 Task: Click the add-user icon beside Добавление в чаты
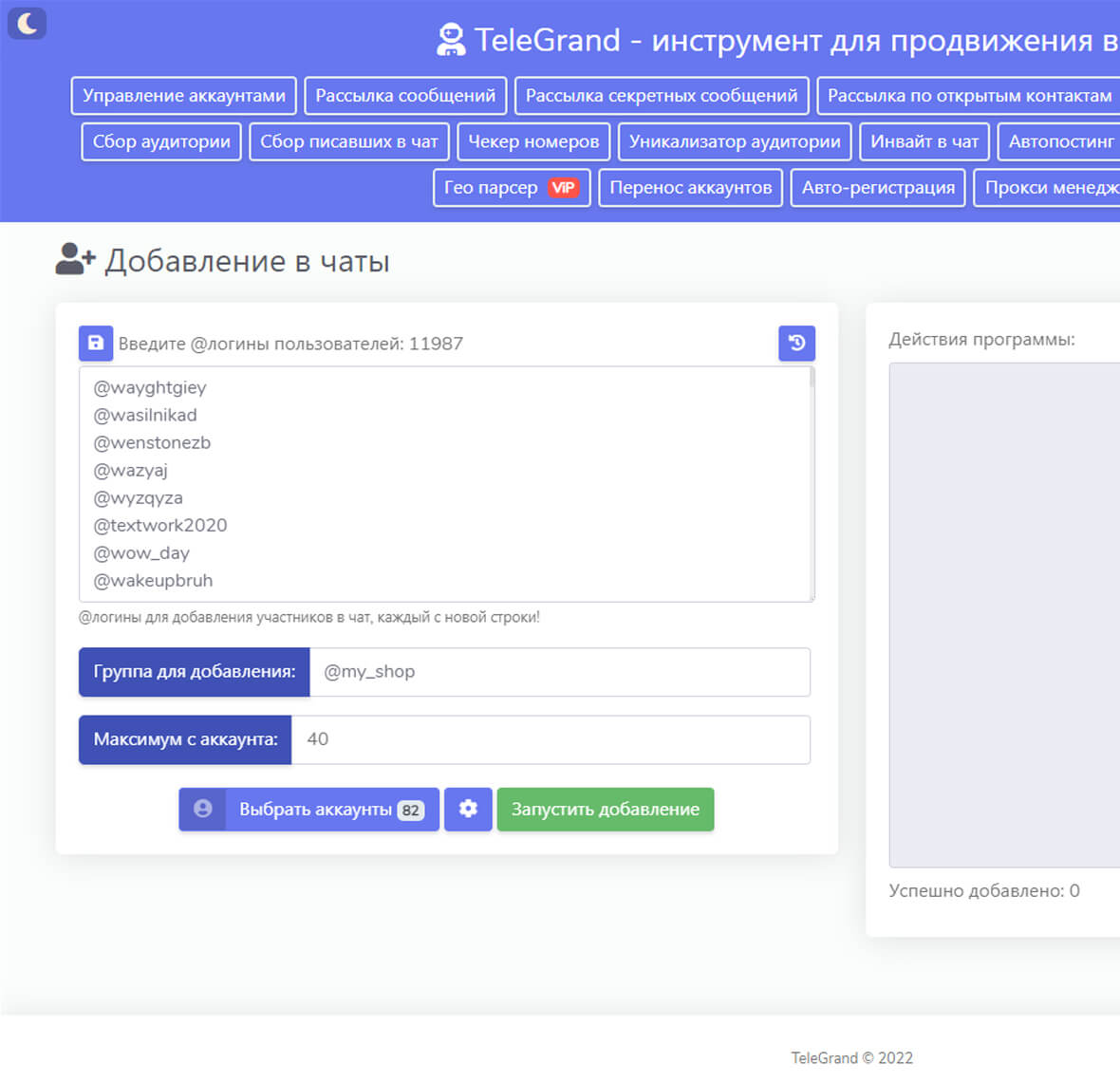(x=75, y=259)
